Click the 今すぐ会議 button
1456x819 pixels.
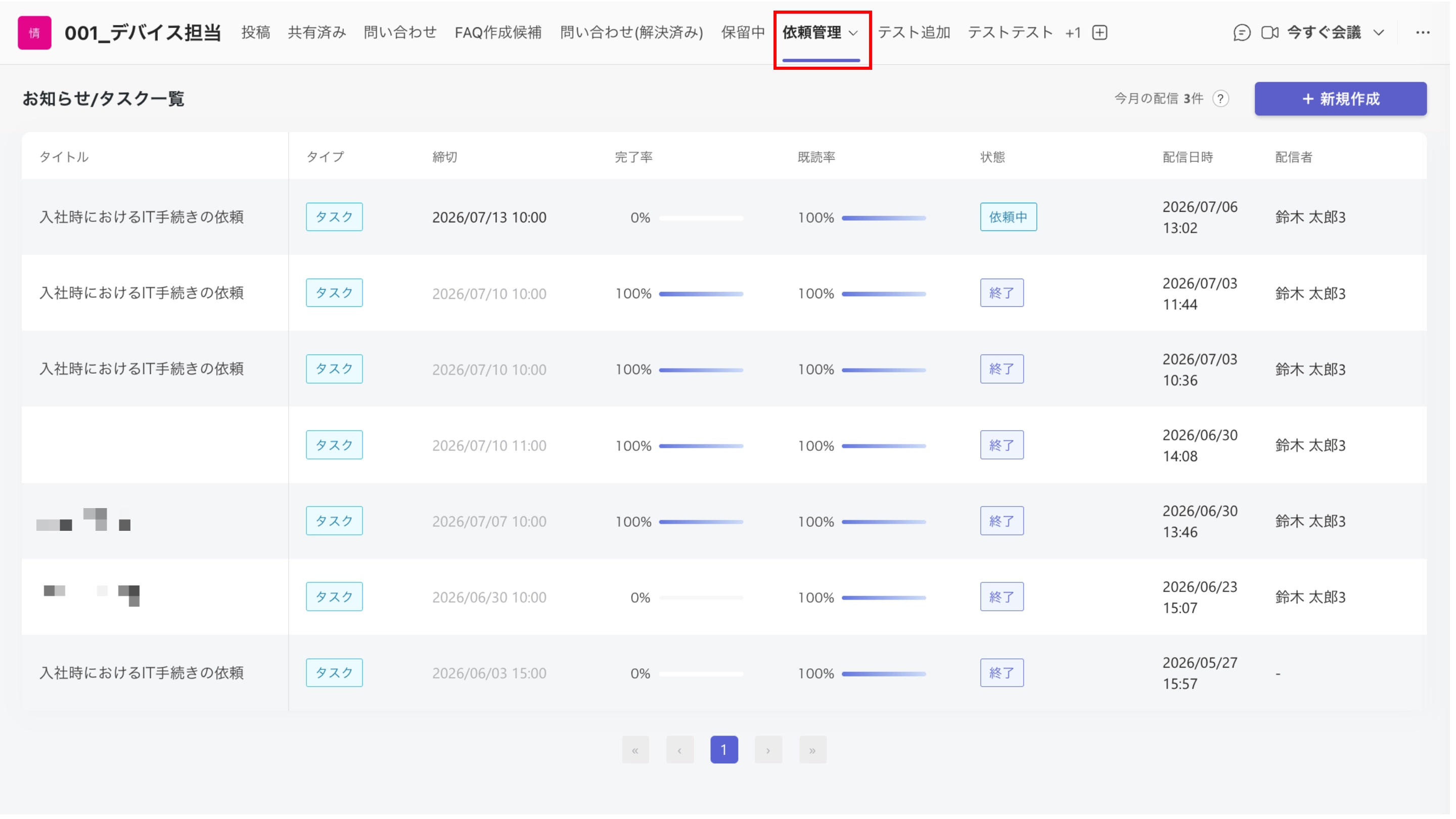click(1325, 32)
